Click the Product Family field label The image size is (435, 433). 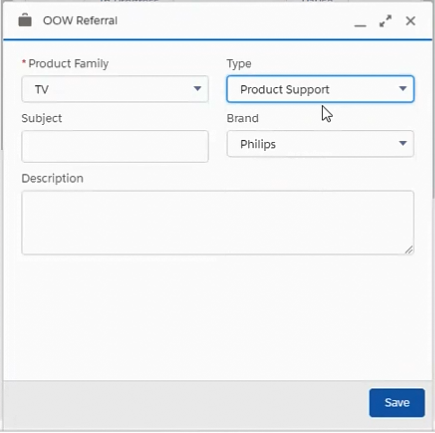click(68, 63)
